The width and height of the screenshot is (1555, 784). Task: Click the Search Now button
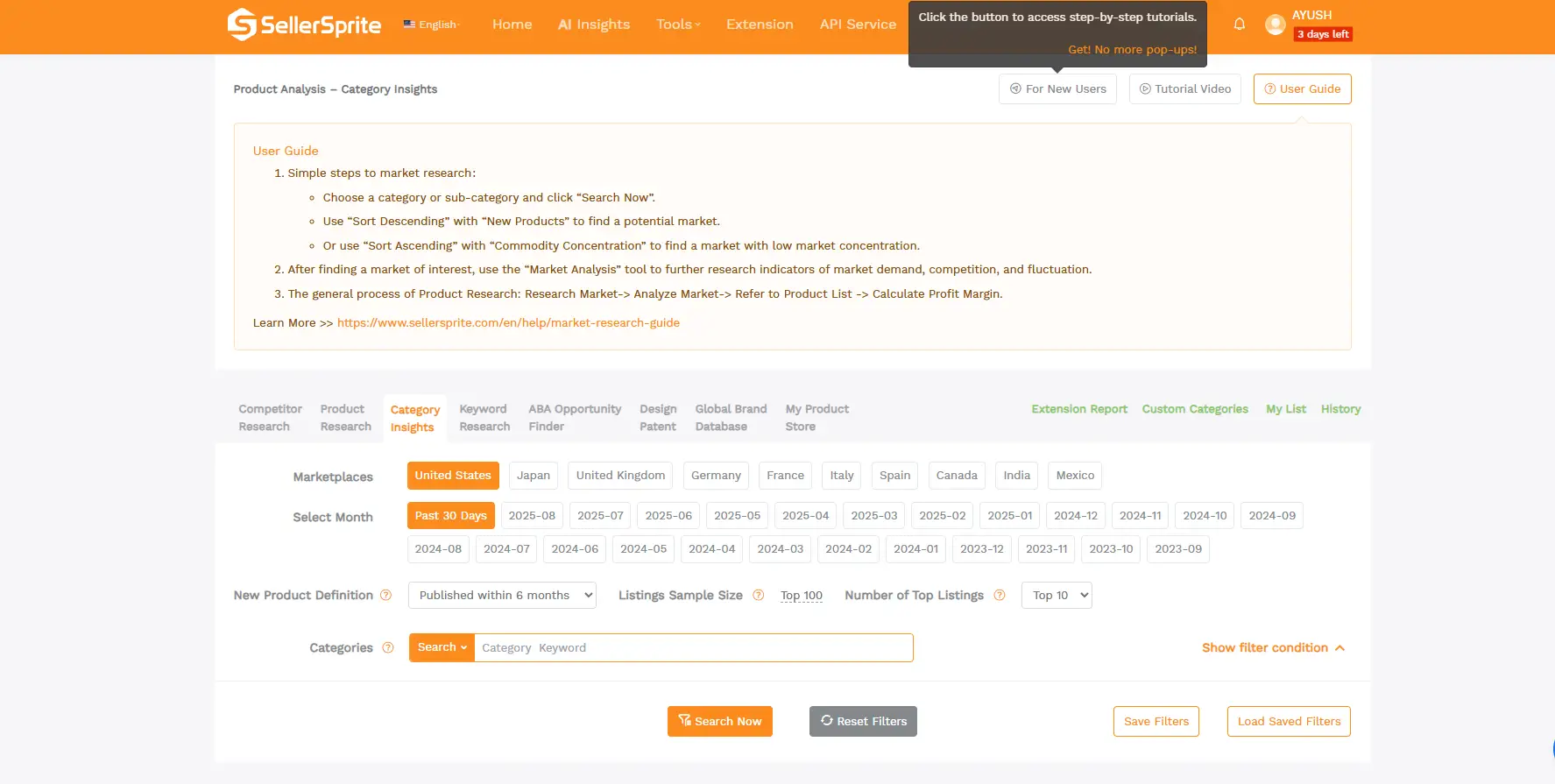[x=720, y=722]
